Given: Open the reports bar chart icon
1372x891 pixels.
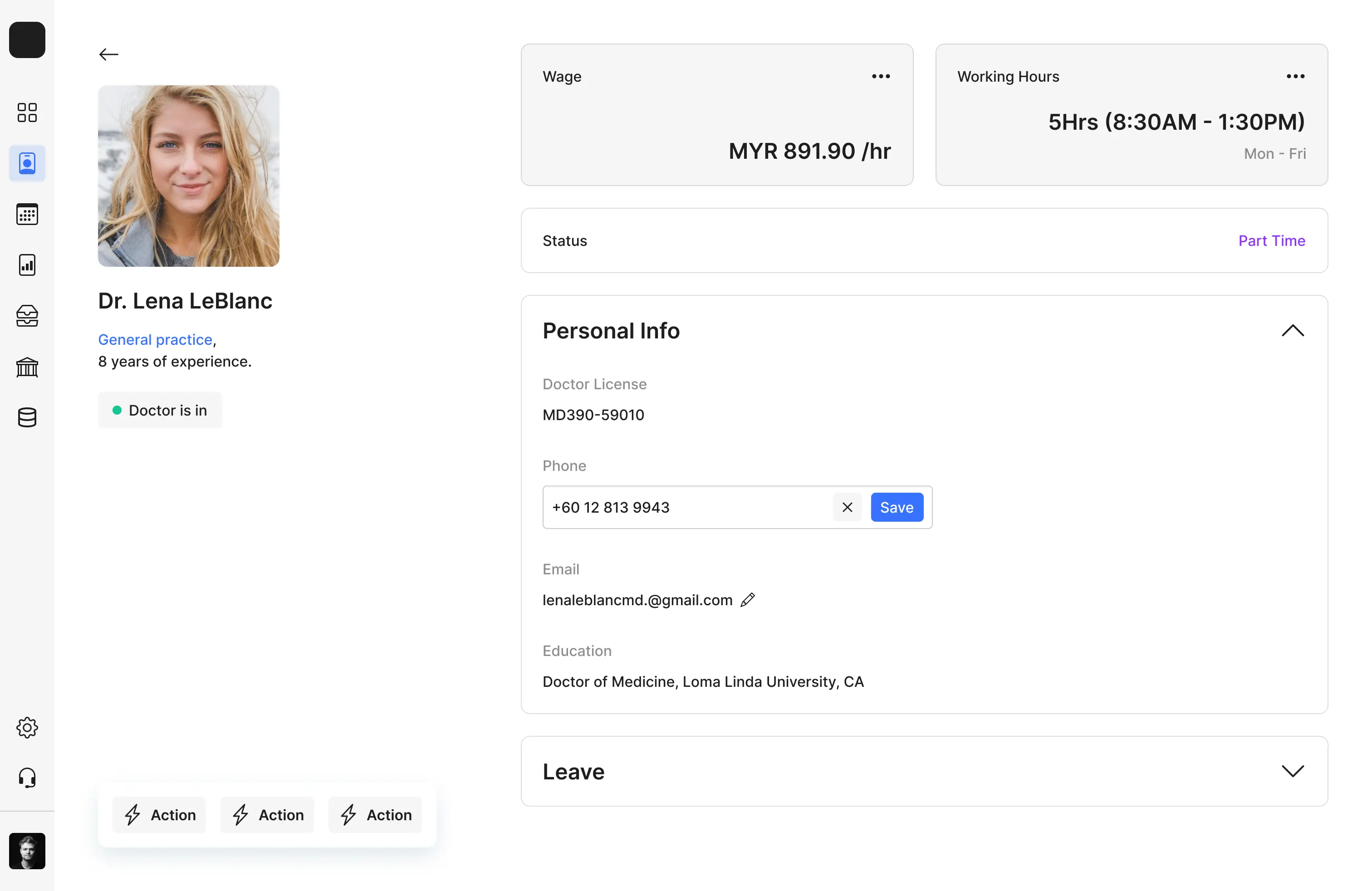Looking at the screenshot, I should pos(27,265).
